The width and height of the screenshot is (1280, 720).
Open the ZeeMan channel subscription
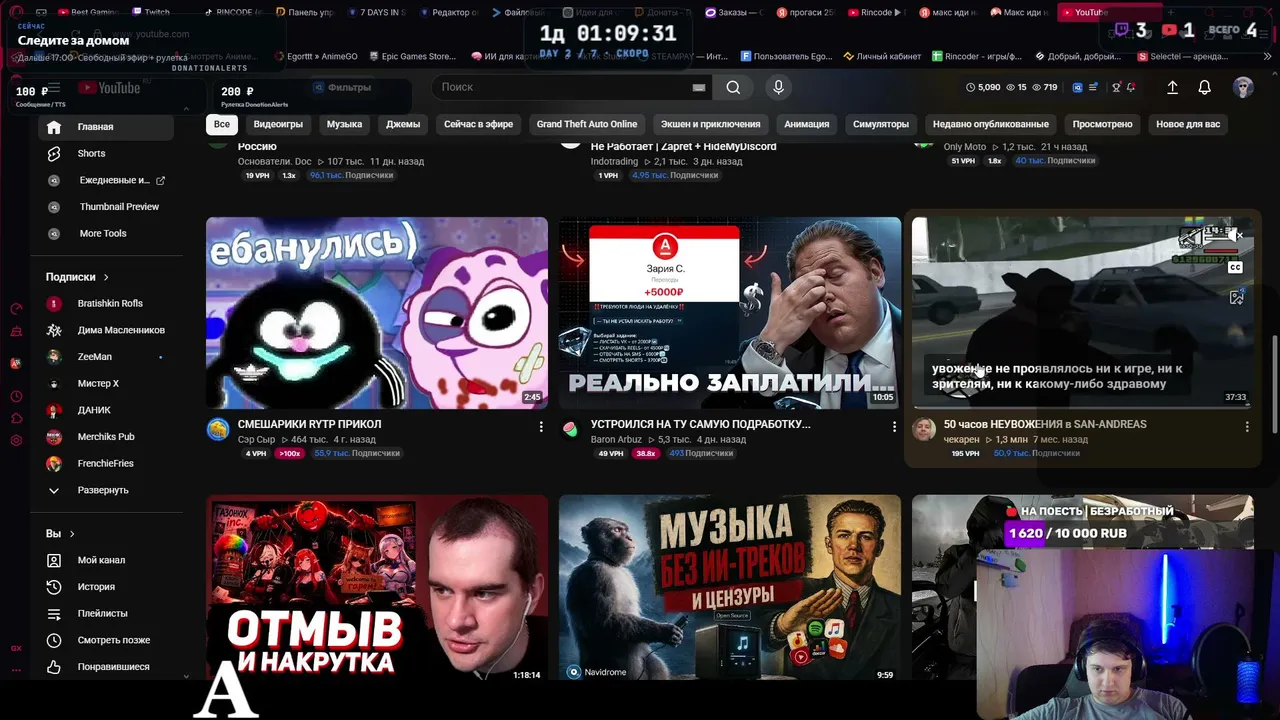point(106,357)
